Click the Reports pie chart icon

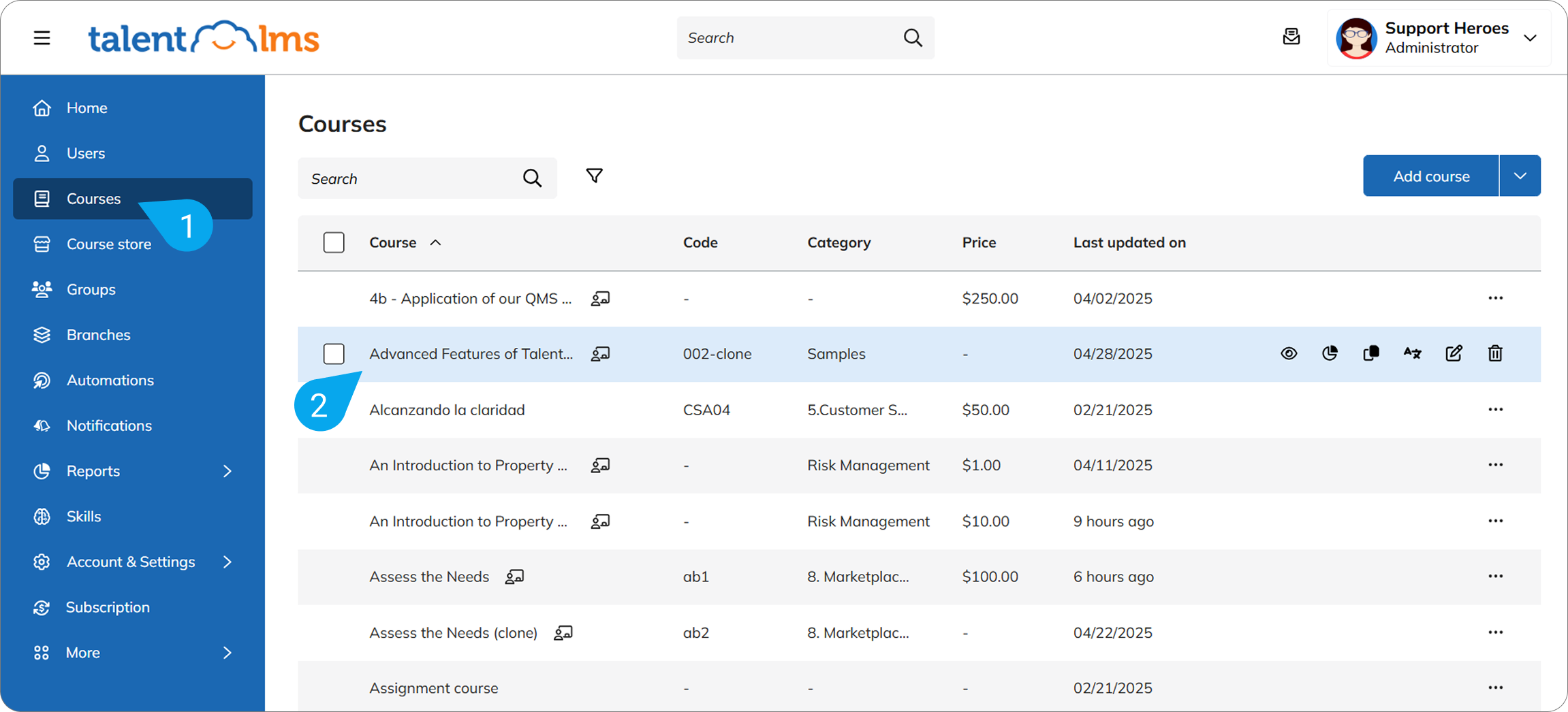(42, 471)
